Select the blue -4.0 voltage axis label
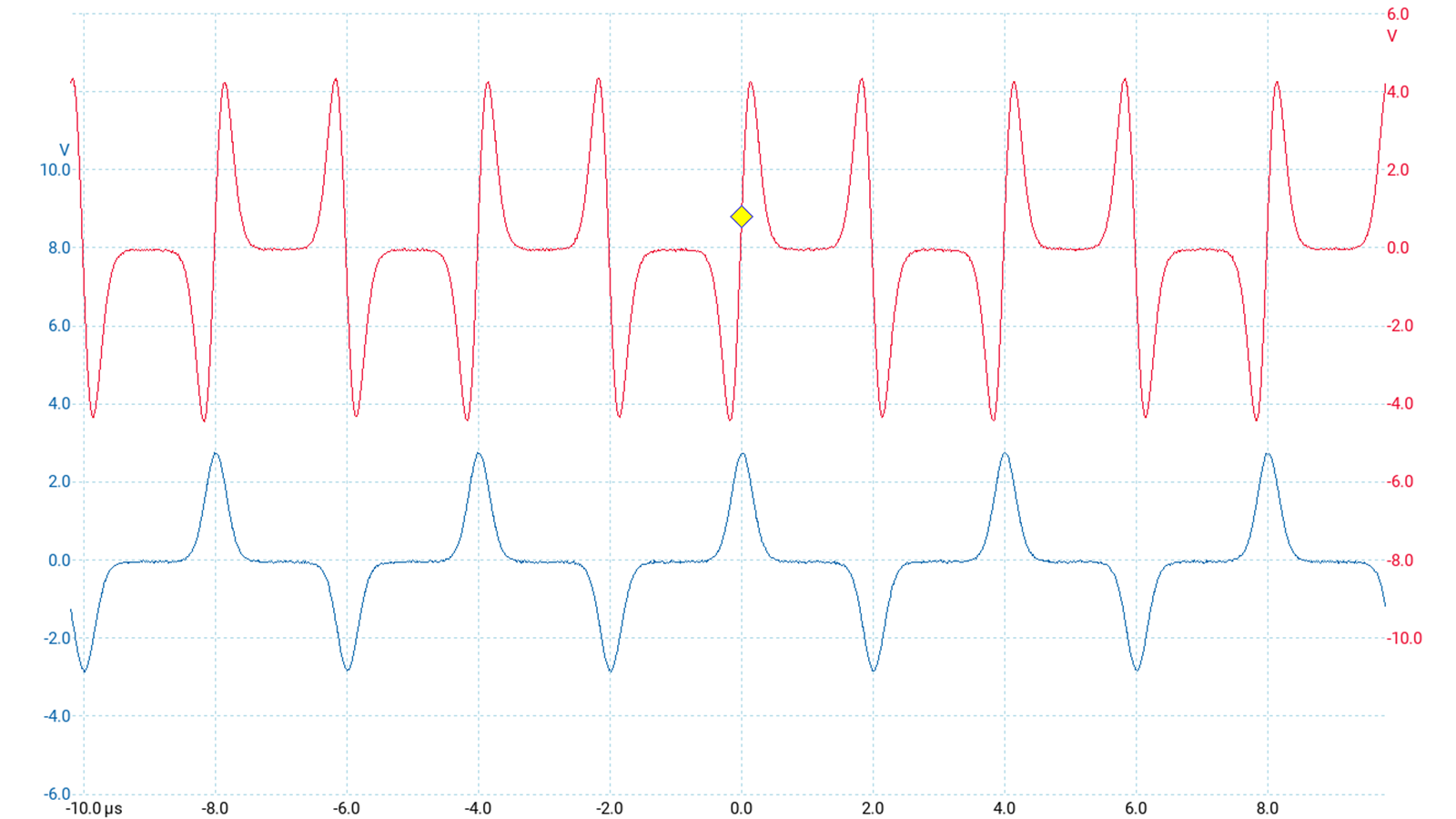Image resolution: width=1456 pixels, height=819 pixels. click(56, 716)
